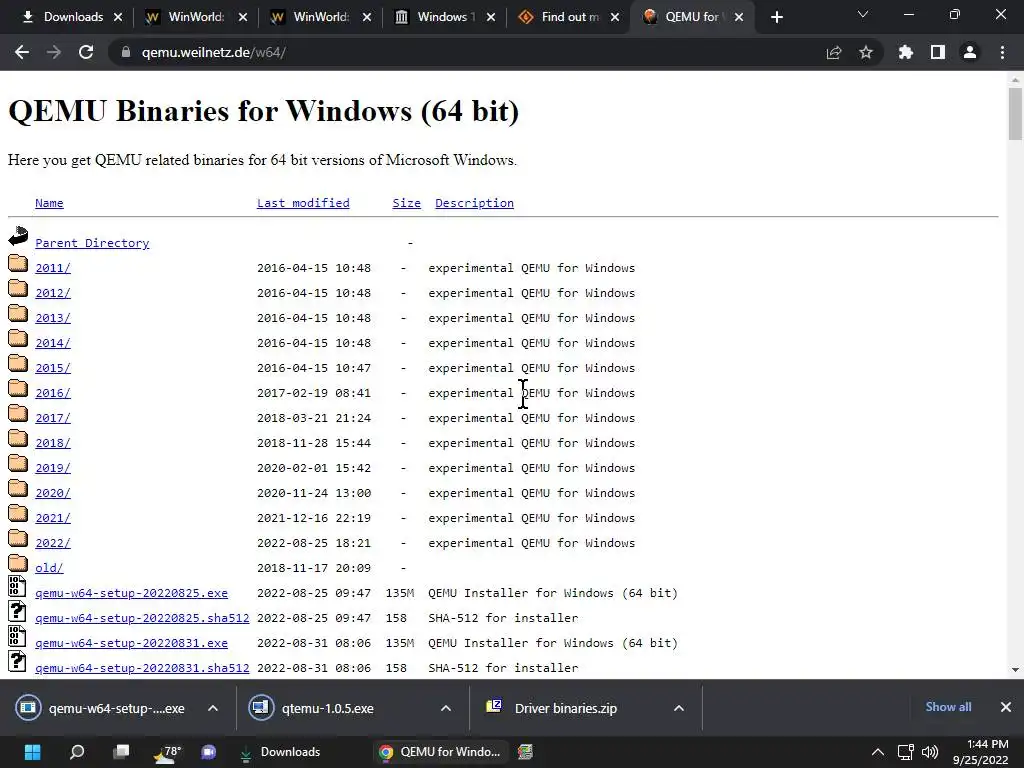Show hidden system tray icons
1024x768 pixels.
coord(878,753)
